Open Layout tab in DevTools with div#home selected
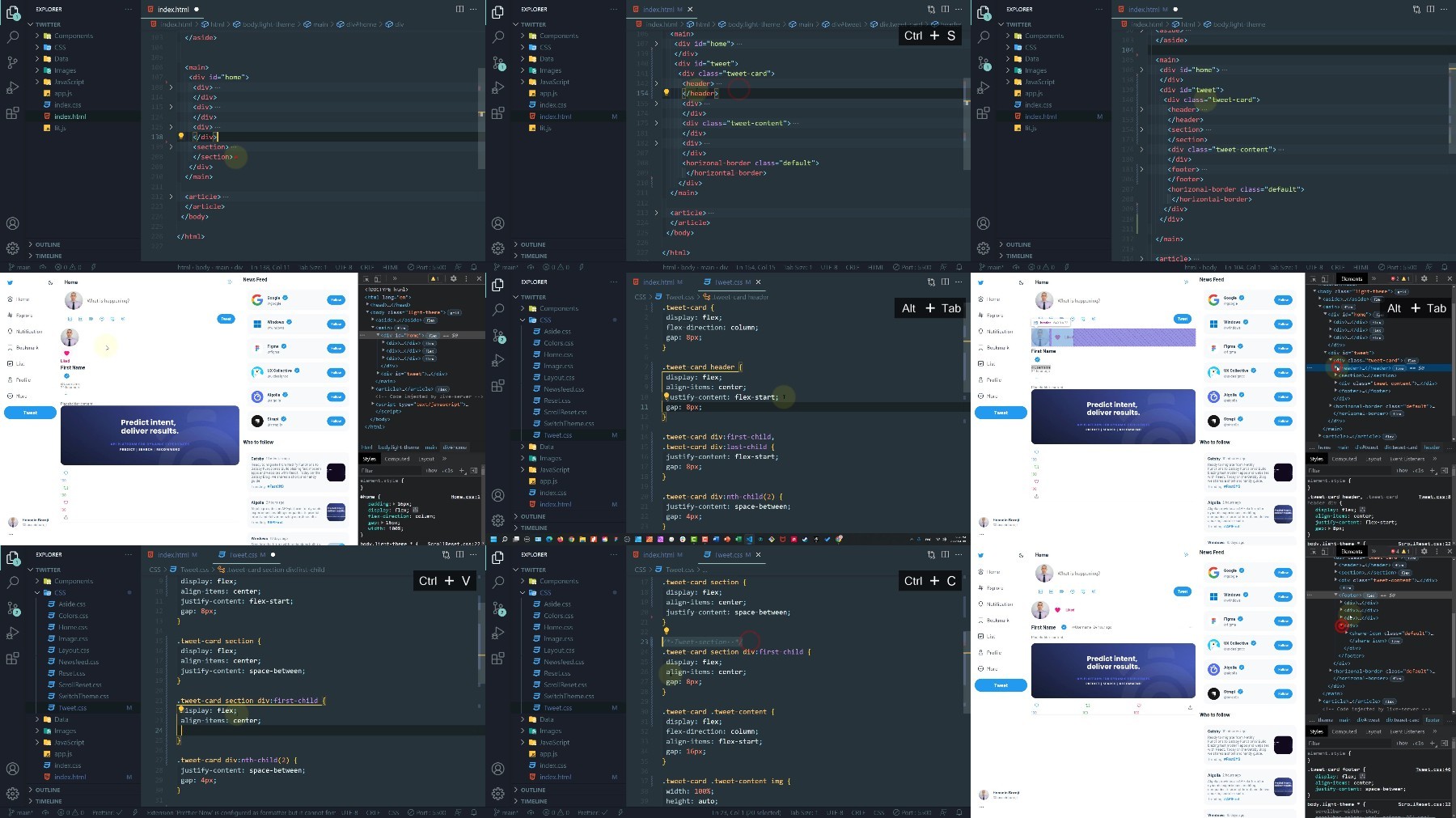This screenshot has height=818, width=1456. (426, 459)
